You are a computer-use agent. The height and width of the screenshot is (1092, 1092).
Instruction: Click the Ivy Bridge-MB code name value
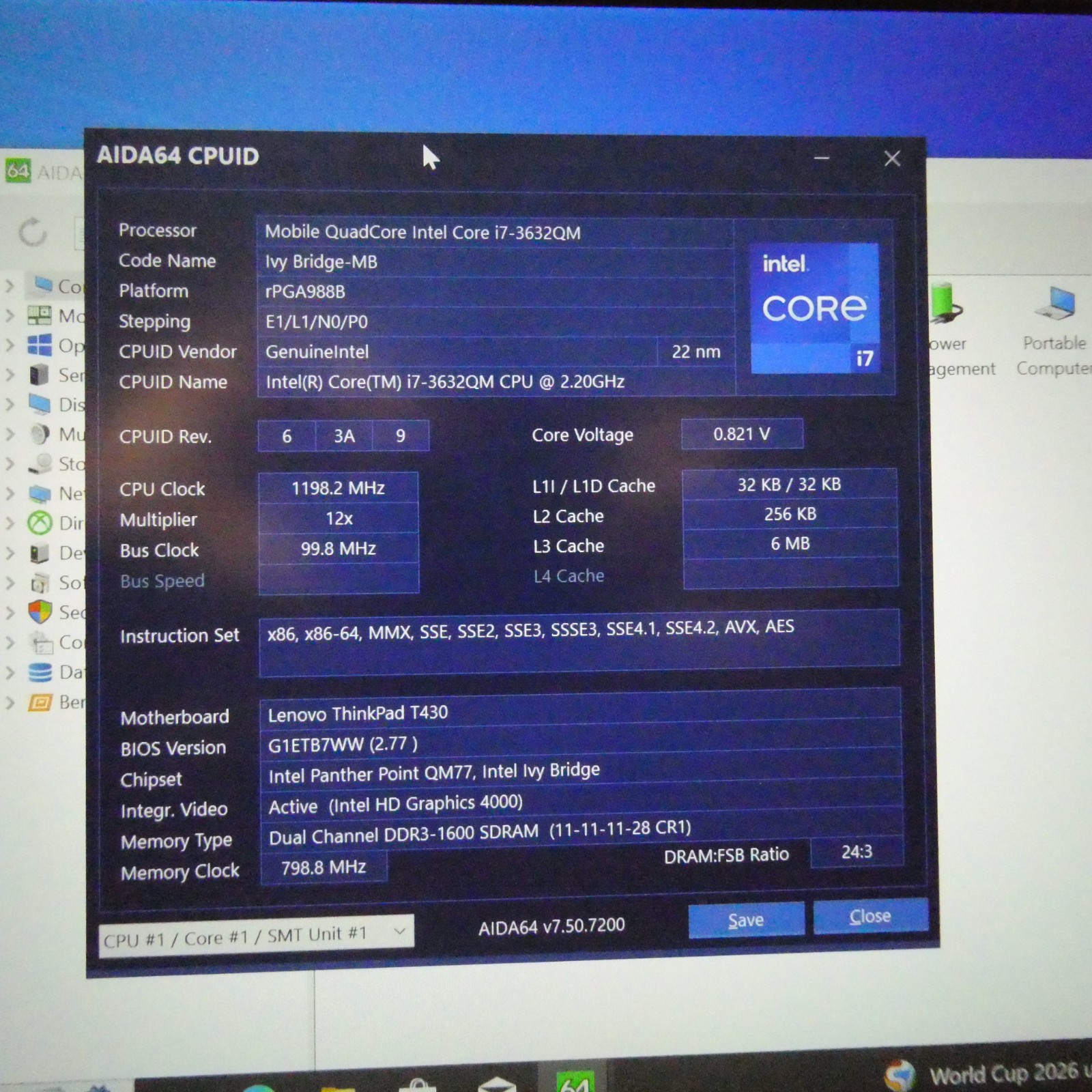coord(495,262)
